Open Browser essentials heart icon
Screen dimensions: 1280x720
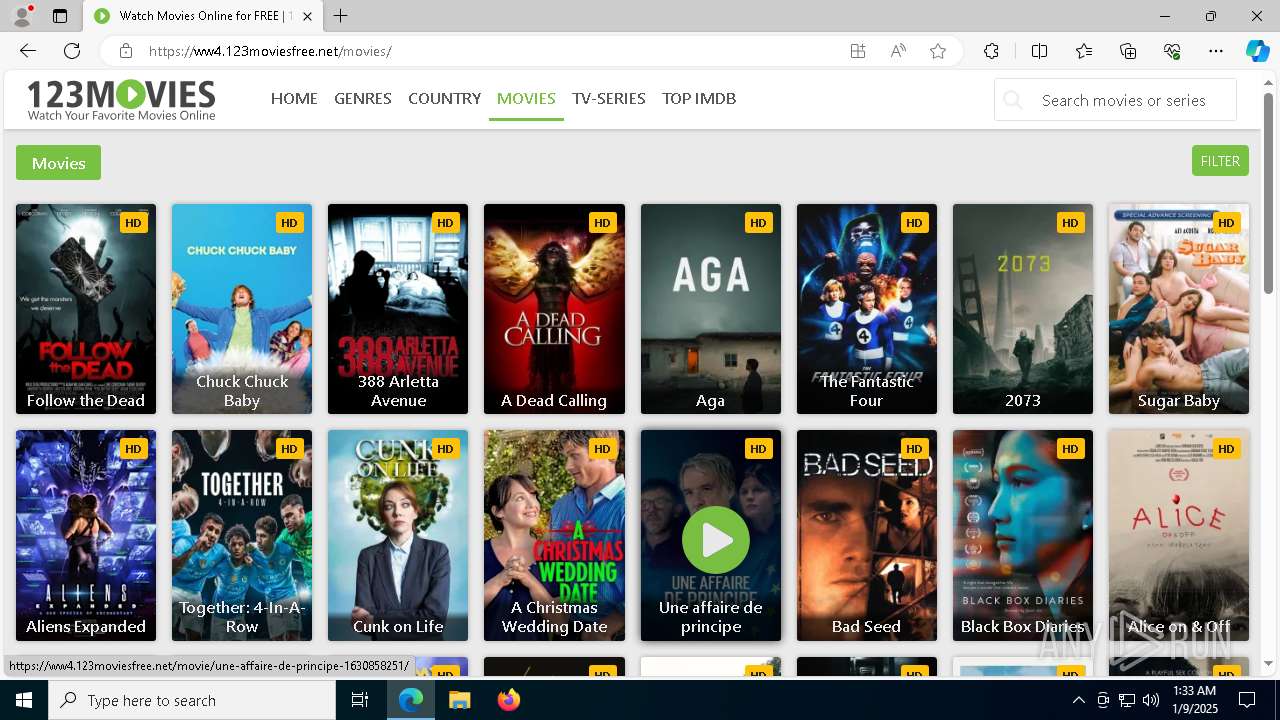(x=1172, y=51)
